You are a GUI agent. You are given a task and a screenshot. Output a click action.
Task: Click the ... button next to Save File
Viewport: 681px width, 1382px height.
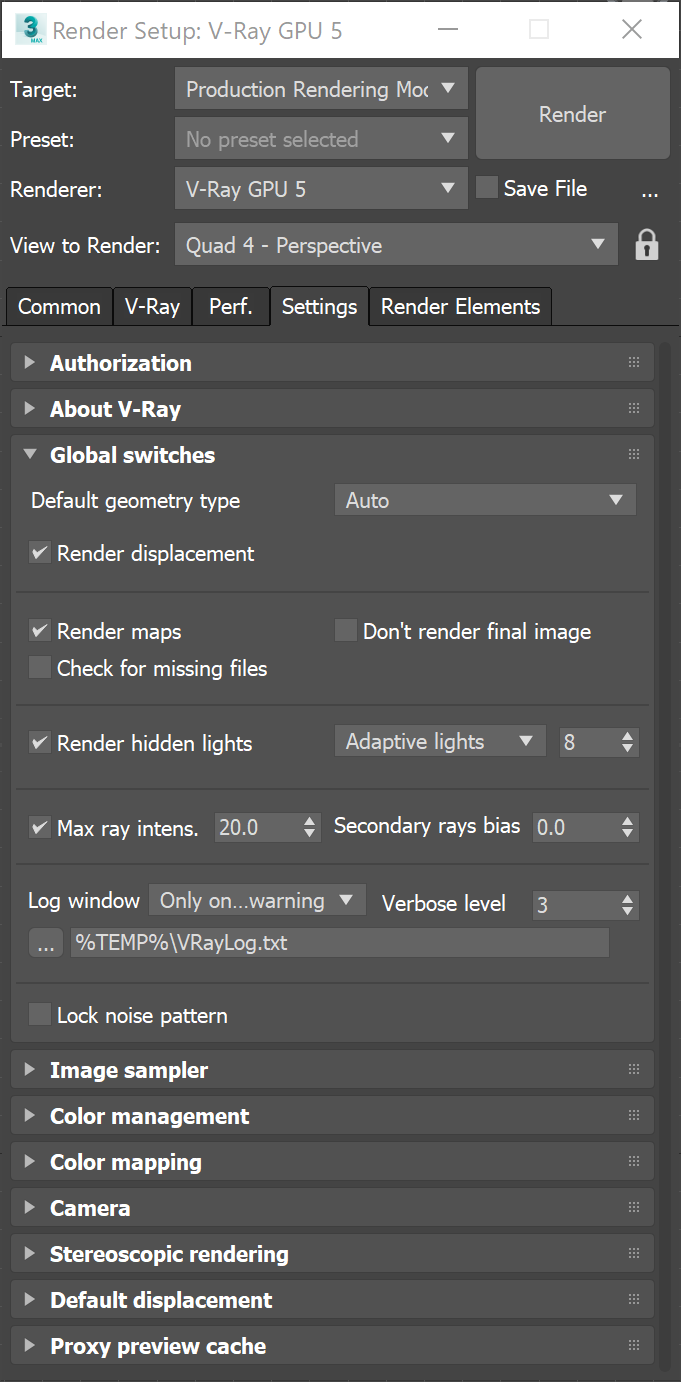[x=650, y=190]
